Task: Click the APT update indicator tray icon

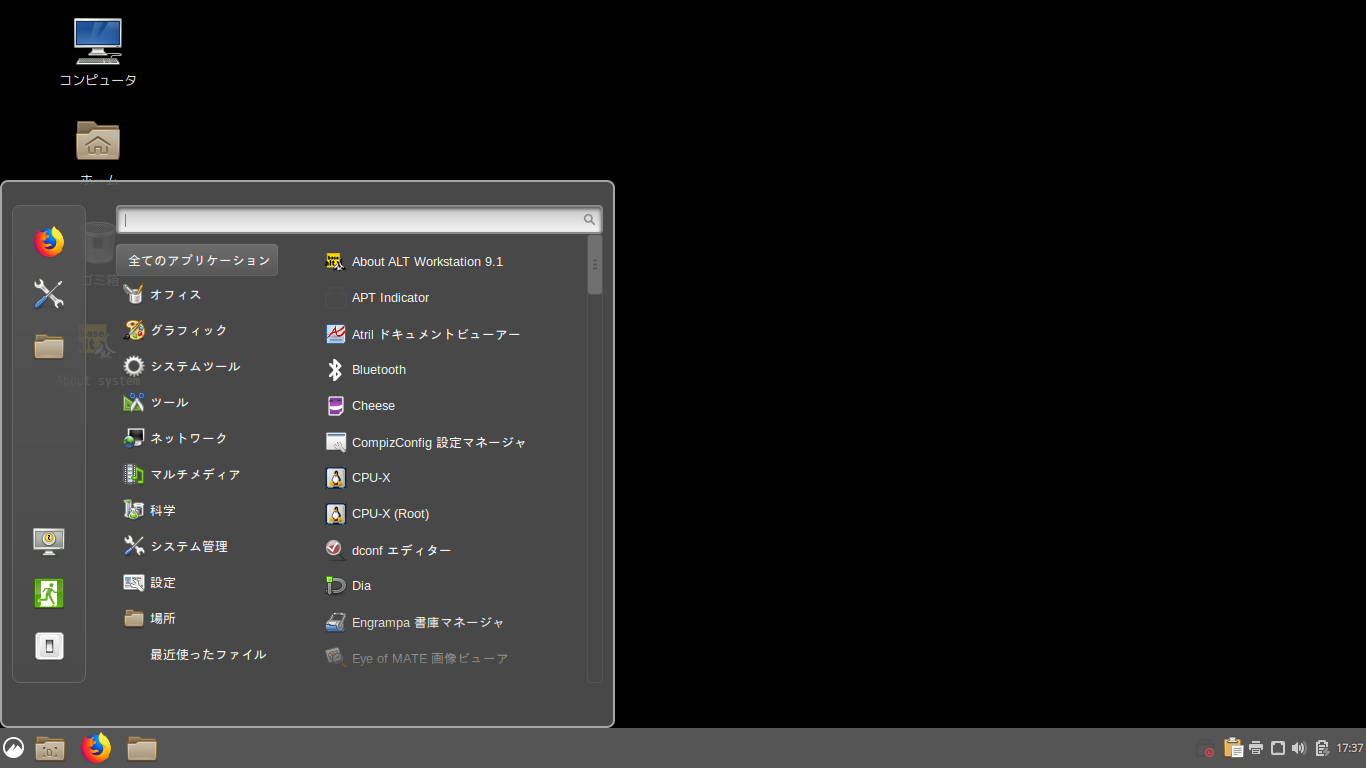Action: (x=1206, y=748)
